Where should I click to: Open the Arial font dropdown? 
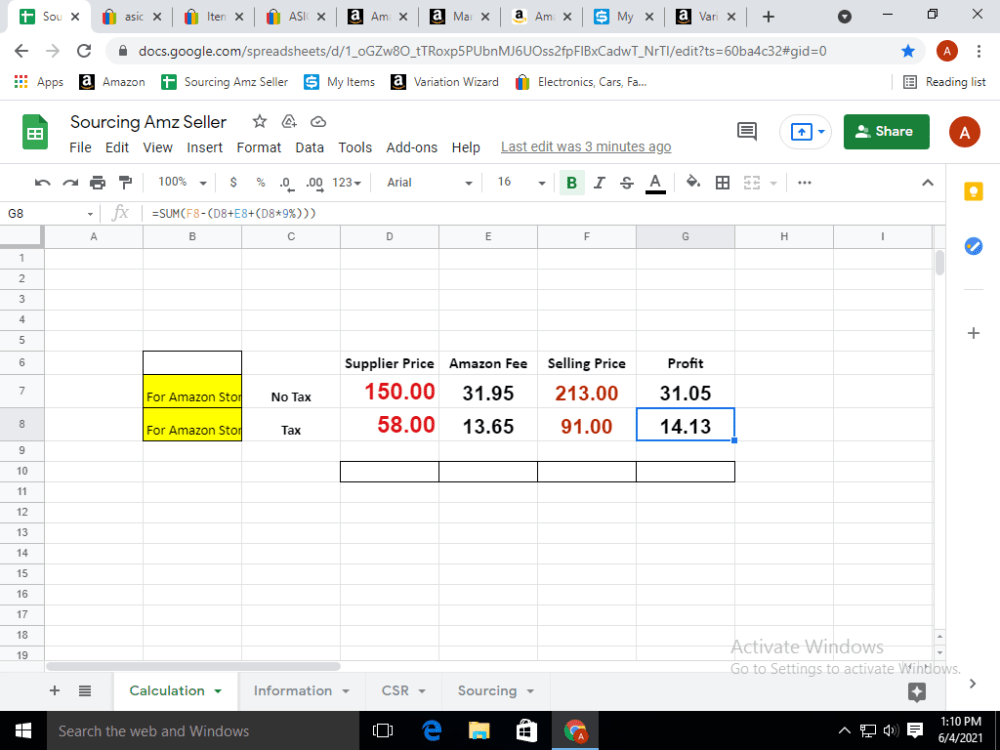pyautogui.click(x=429, y=183)
